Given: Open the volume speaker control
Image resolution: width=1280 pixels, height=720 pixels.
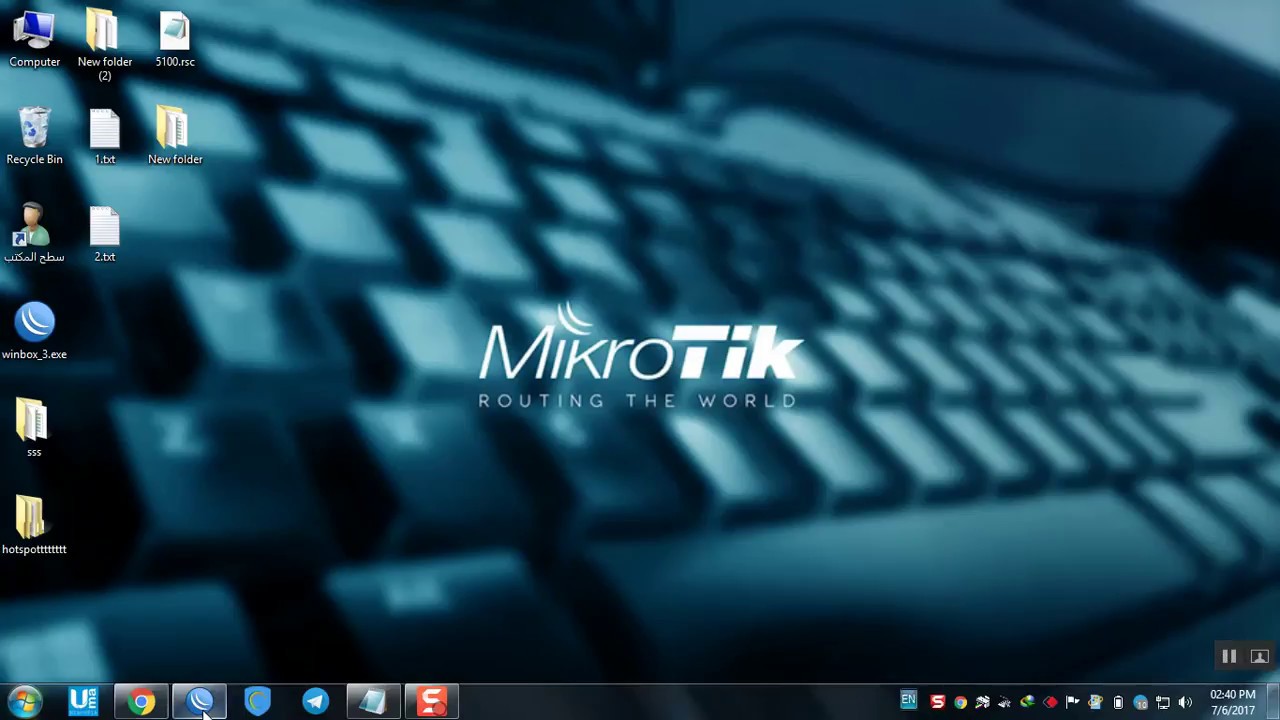Looking at the screenshot, I should click(1185, 702).
